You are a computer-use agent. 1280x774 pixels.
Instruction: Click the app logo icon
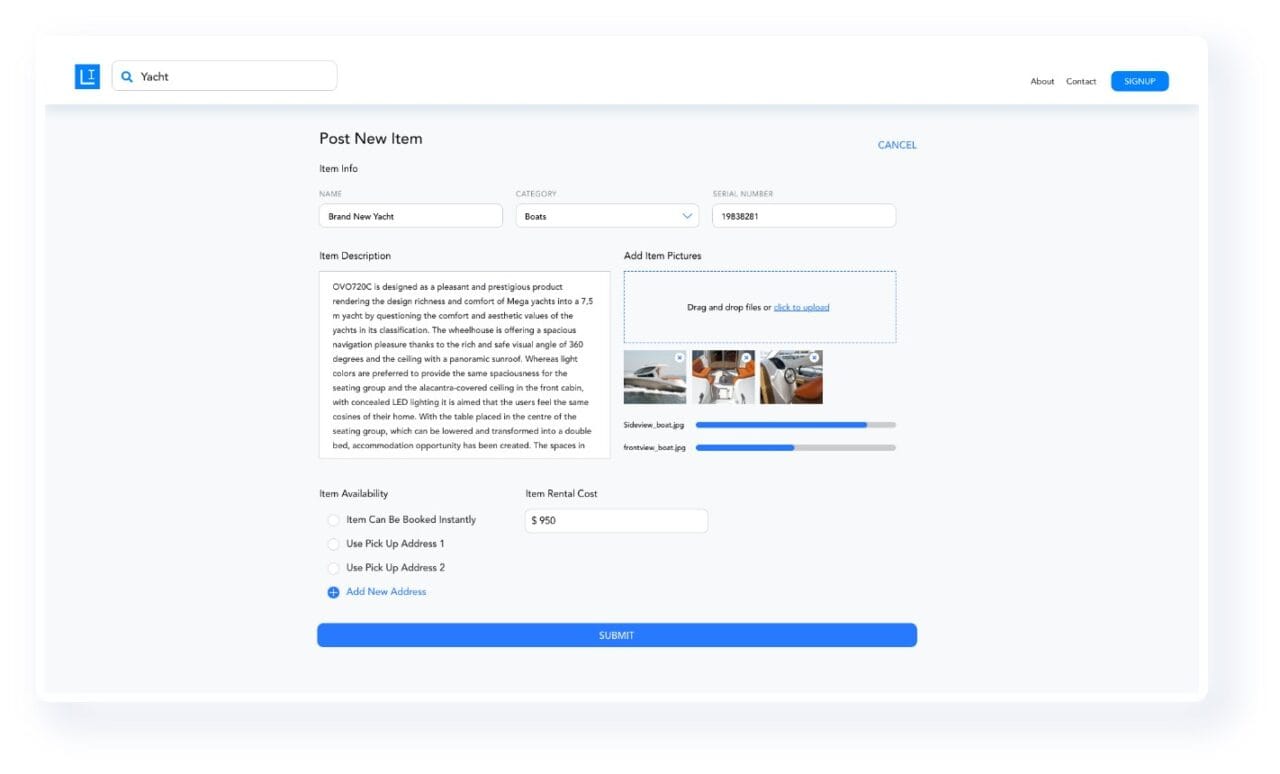88,76
